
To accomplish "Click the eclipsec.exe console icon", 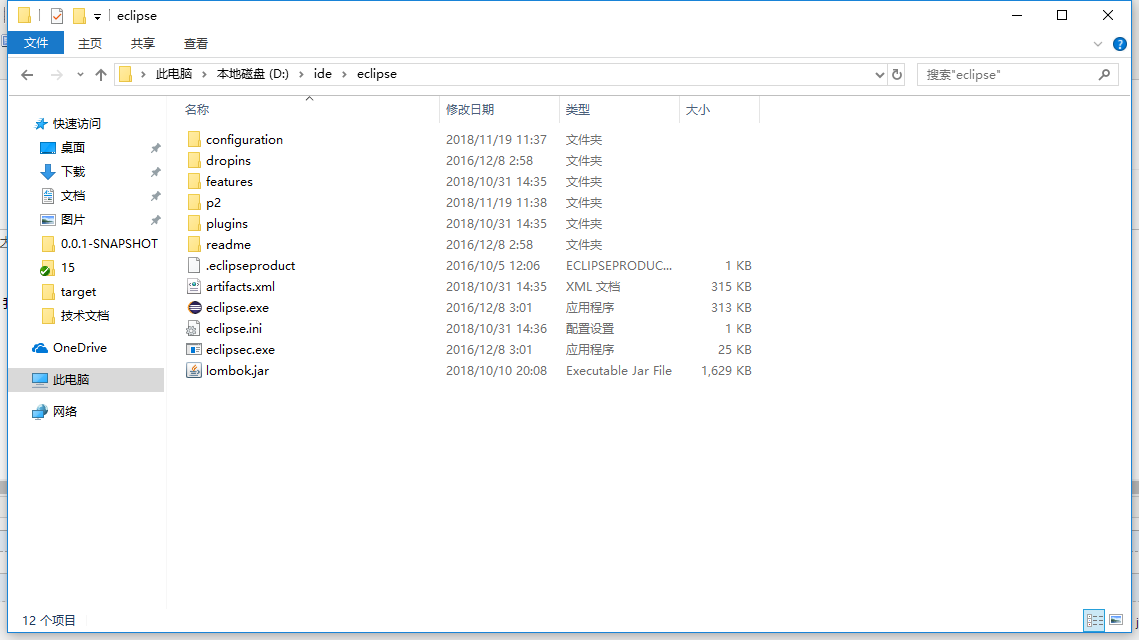I will pos(194,350).
